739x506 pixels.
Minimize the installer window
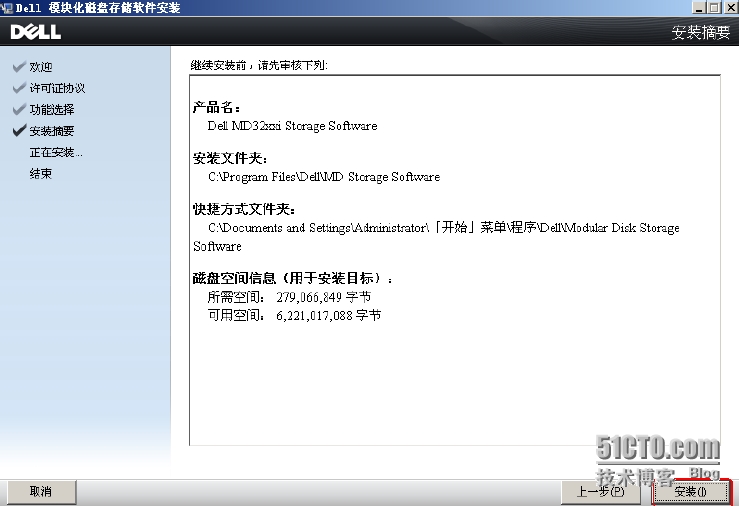699,8
